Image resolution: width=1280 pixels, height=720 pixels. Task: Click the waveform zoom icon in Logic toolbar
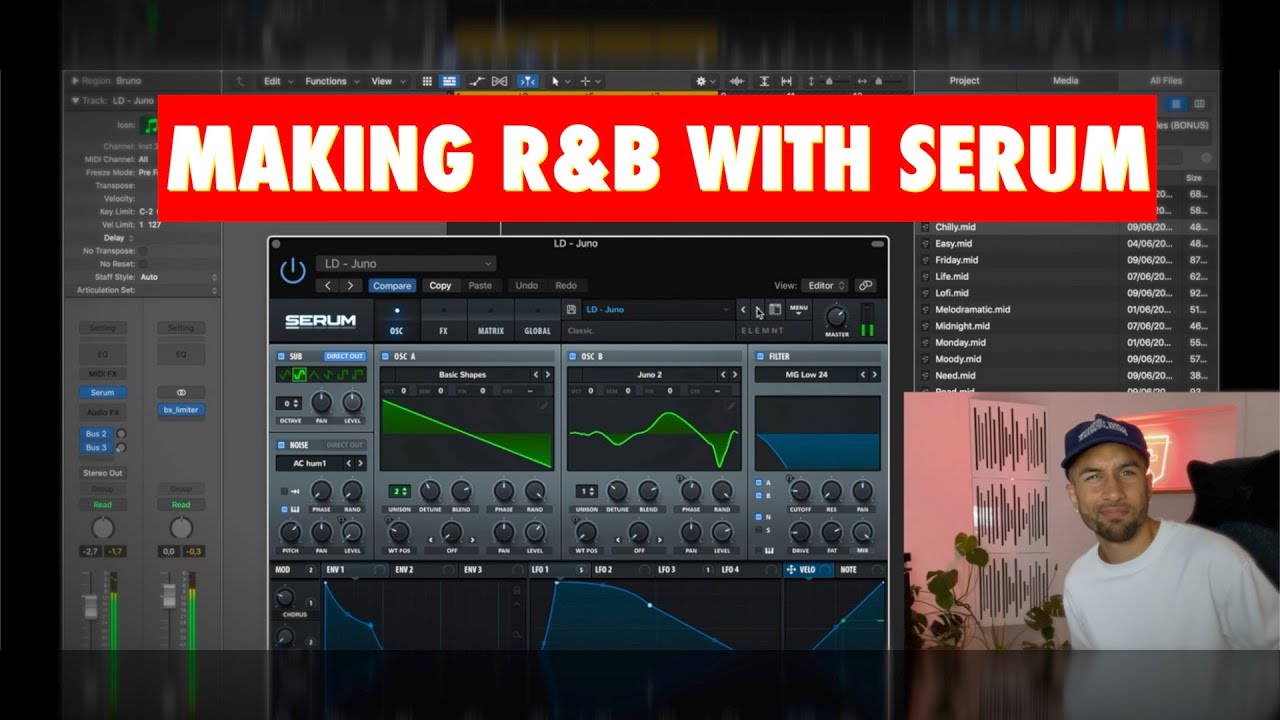click(x=737, y=81)
